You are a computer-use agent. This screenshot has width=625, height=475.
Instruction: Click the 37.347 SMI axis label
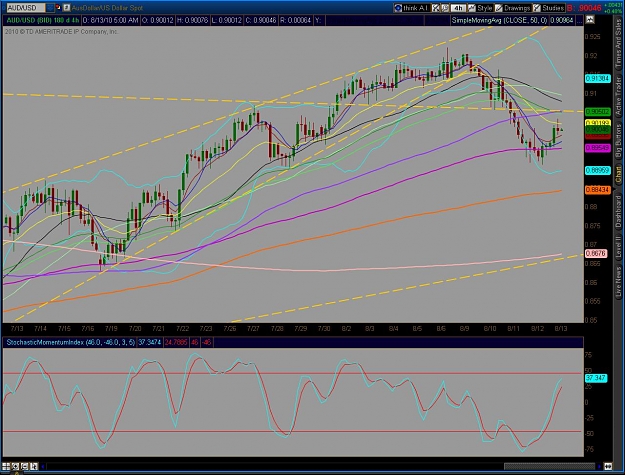596,378
